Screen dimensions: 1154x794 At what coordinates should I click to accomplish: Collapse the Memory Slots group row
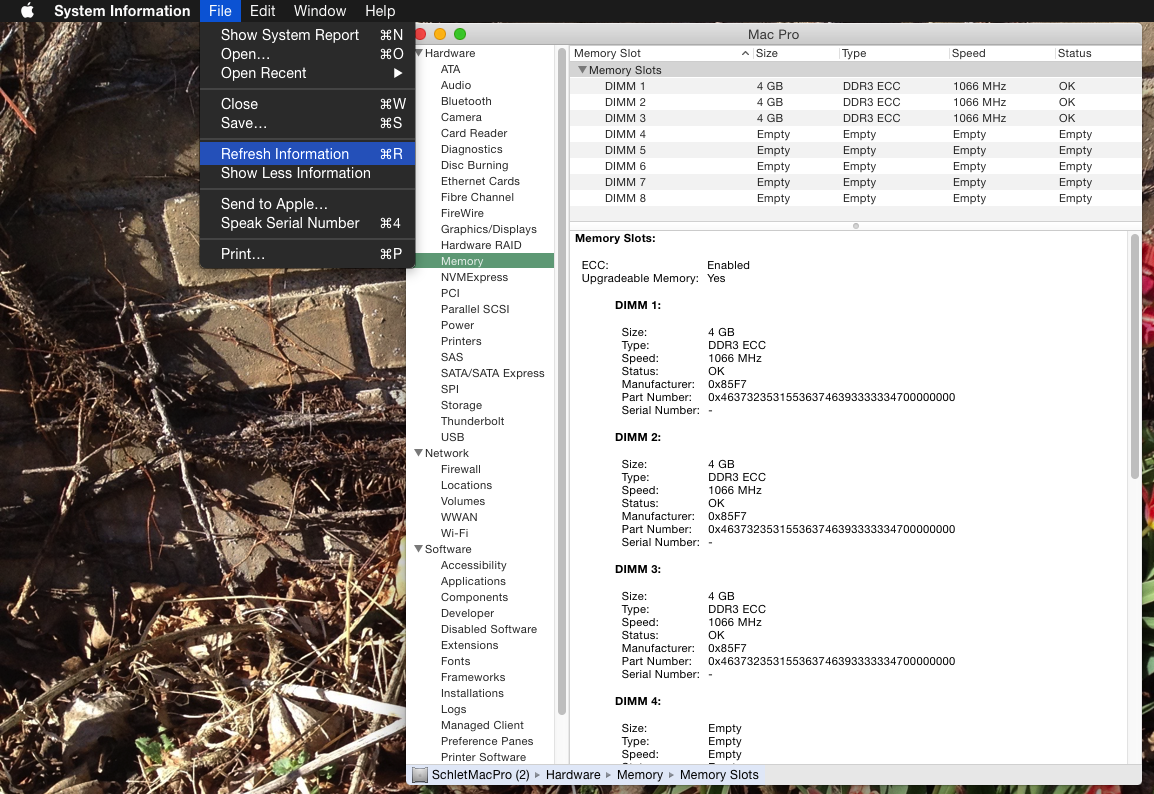pos(582,70)
